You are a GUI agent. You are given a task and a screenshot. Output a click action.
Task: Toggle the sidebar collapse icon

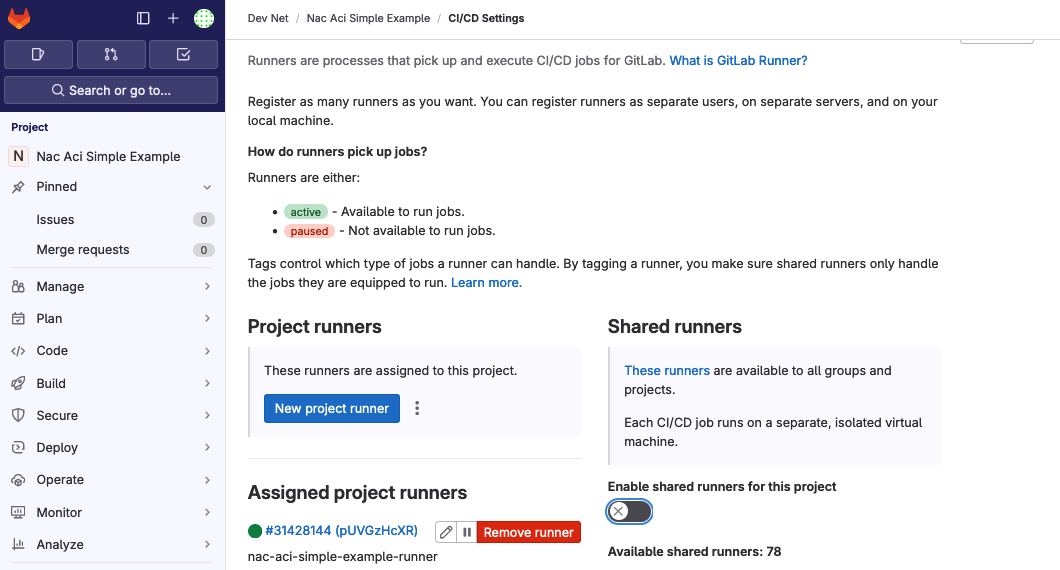143,18
